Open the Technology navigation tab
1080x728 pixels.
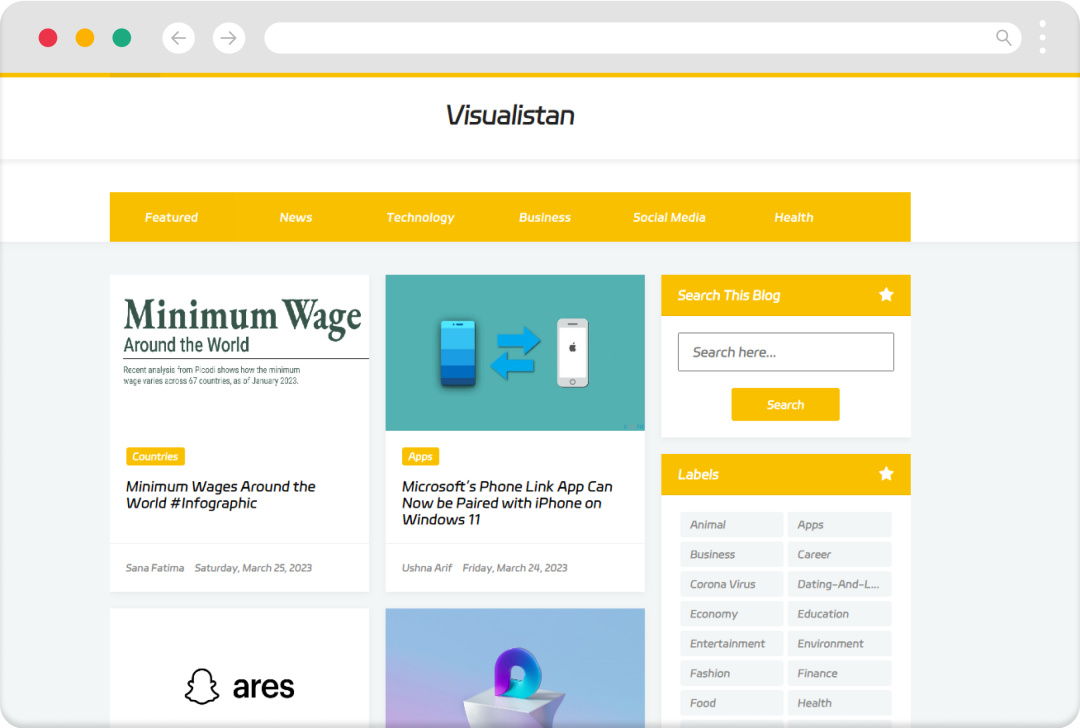tap(420, 218)
